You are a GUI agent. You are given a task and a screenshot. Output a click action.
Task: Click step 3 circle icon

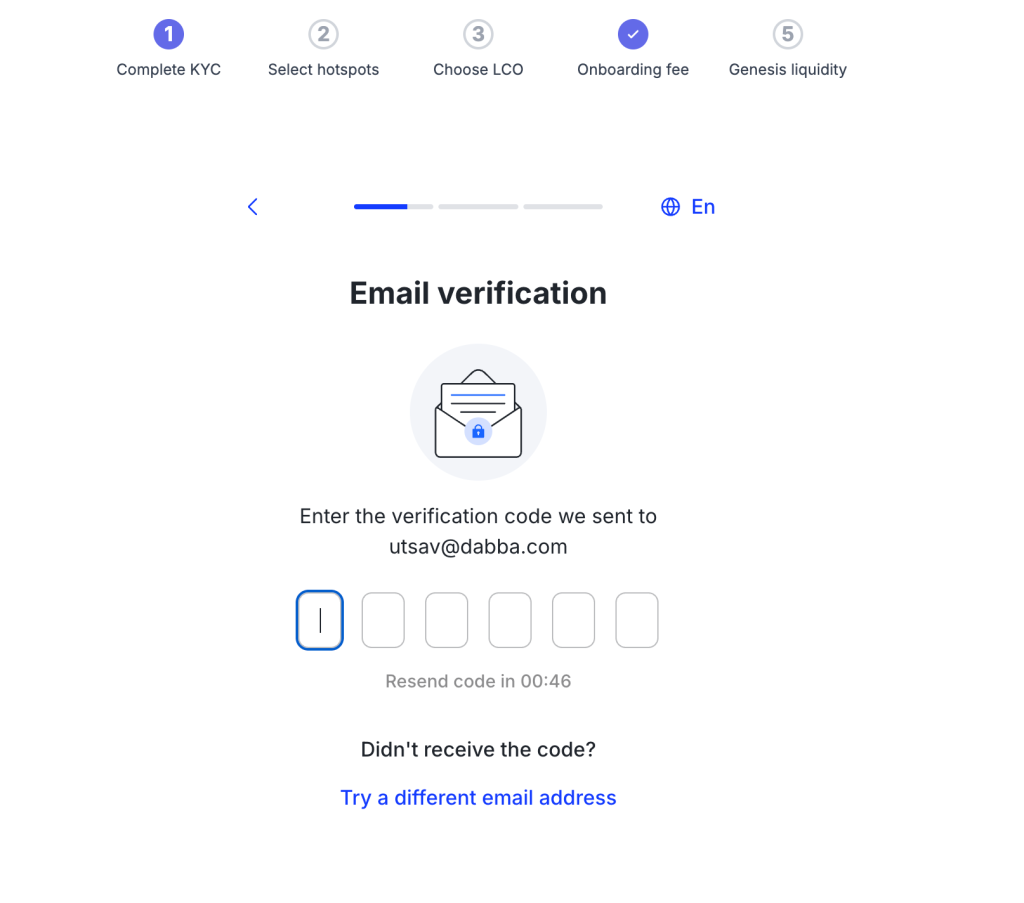pyautogui.click(x=478, y=34)
